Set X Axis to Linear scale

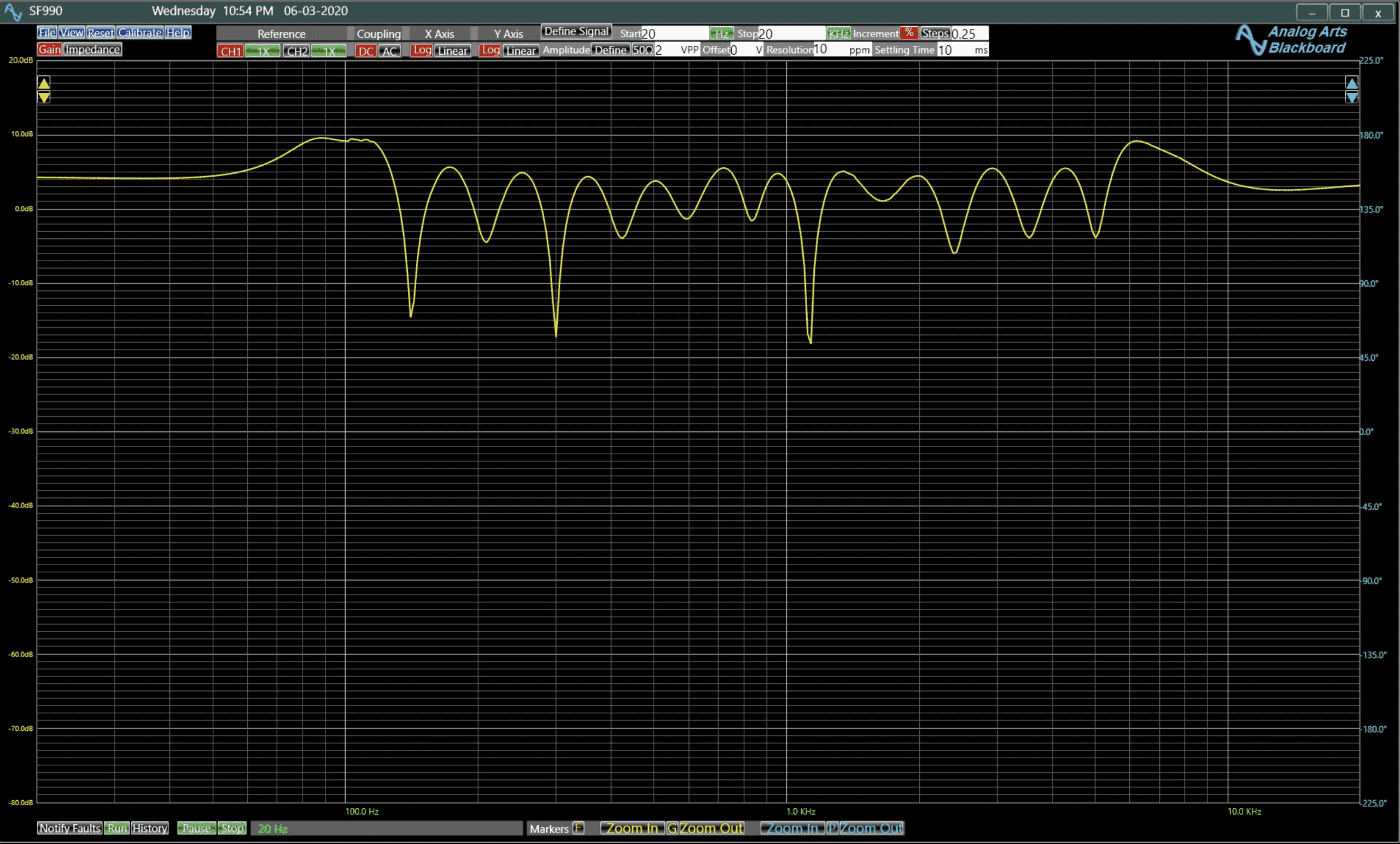[x=453, y=50]
